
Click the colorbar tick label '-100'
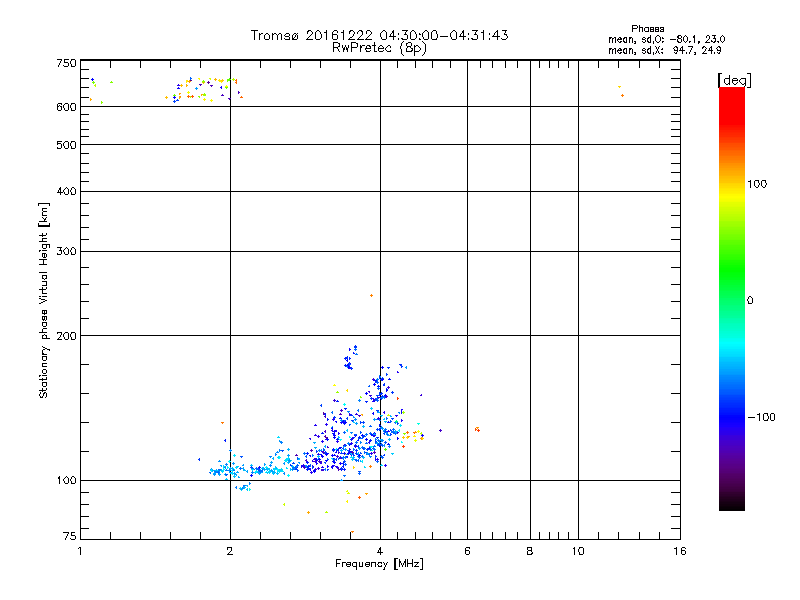click(761, 417)
